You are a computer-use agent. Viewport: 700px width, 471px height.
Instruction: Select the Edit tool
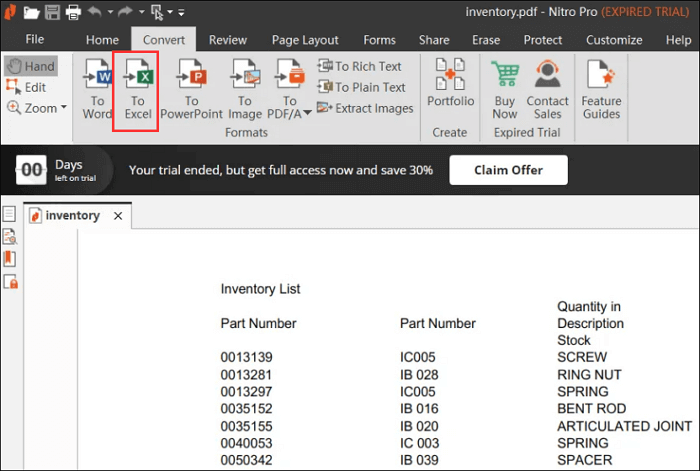point(26,87)
